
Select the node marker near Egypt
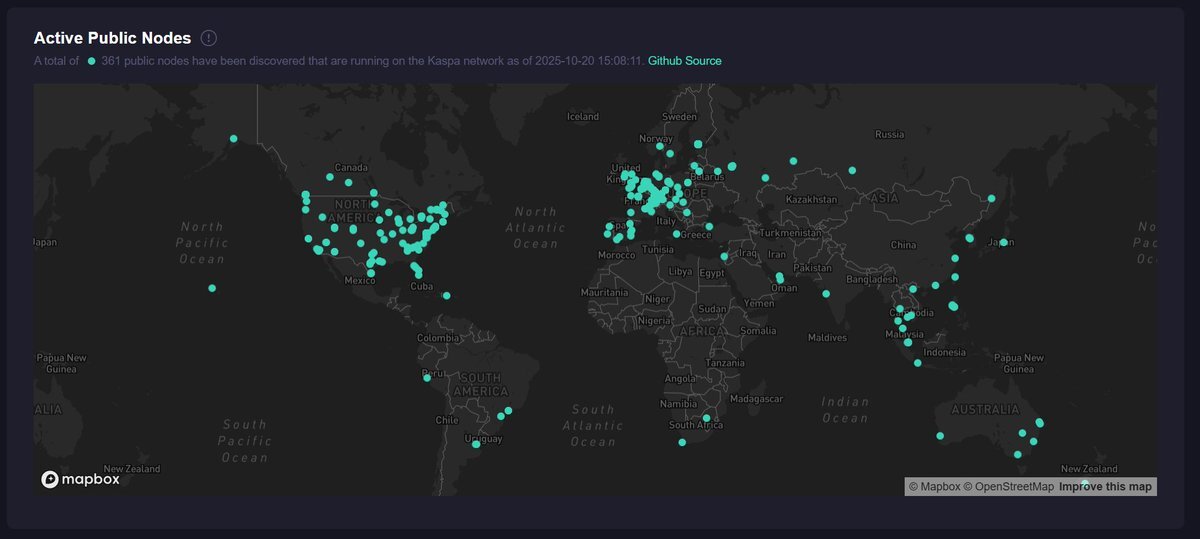[x=724, y=257]
